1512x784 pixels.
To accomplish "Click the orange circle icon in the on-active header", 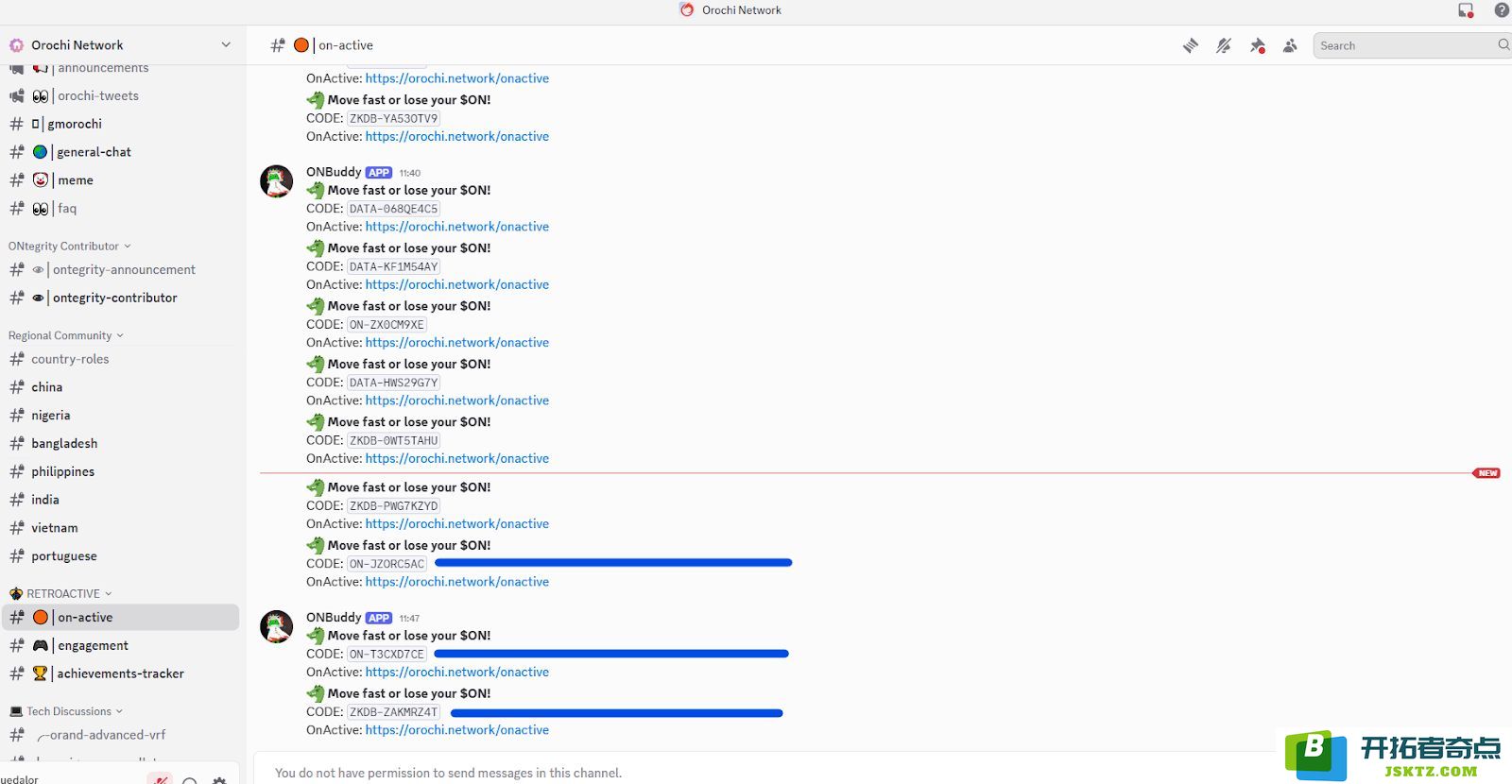I will click(301, 45).
